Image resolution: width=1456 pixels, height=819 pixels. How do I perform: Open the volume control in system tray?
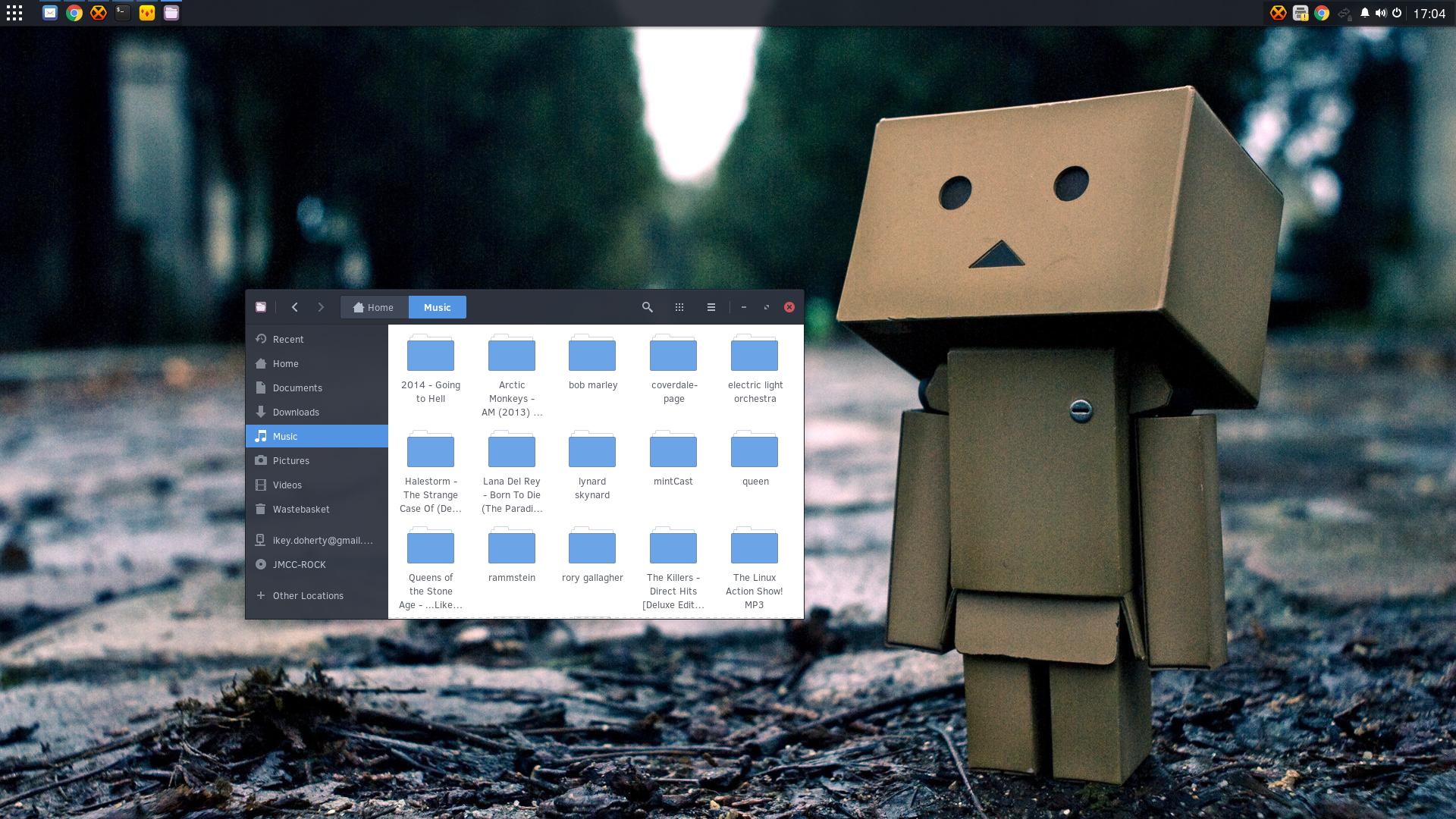pyautogui.click(x=1381, y=13)
